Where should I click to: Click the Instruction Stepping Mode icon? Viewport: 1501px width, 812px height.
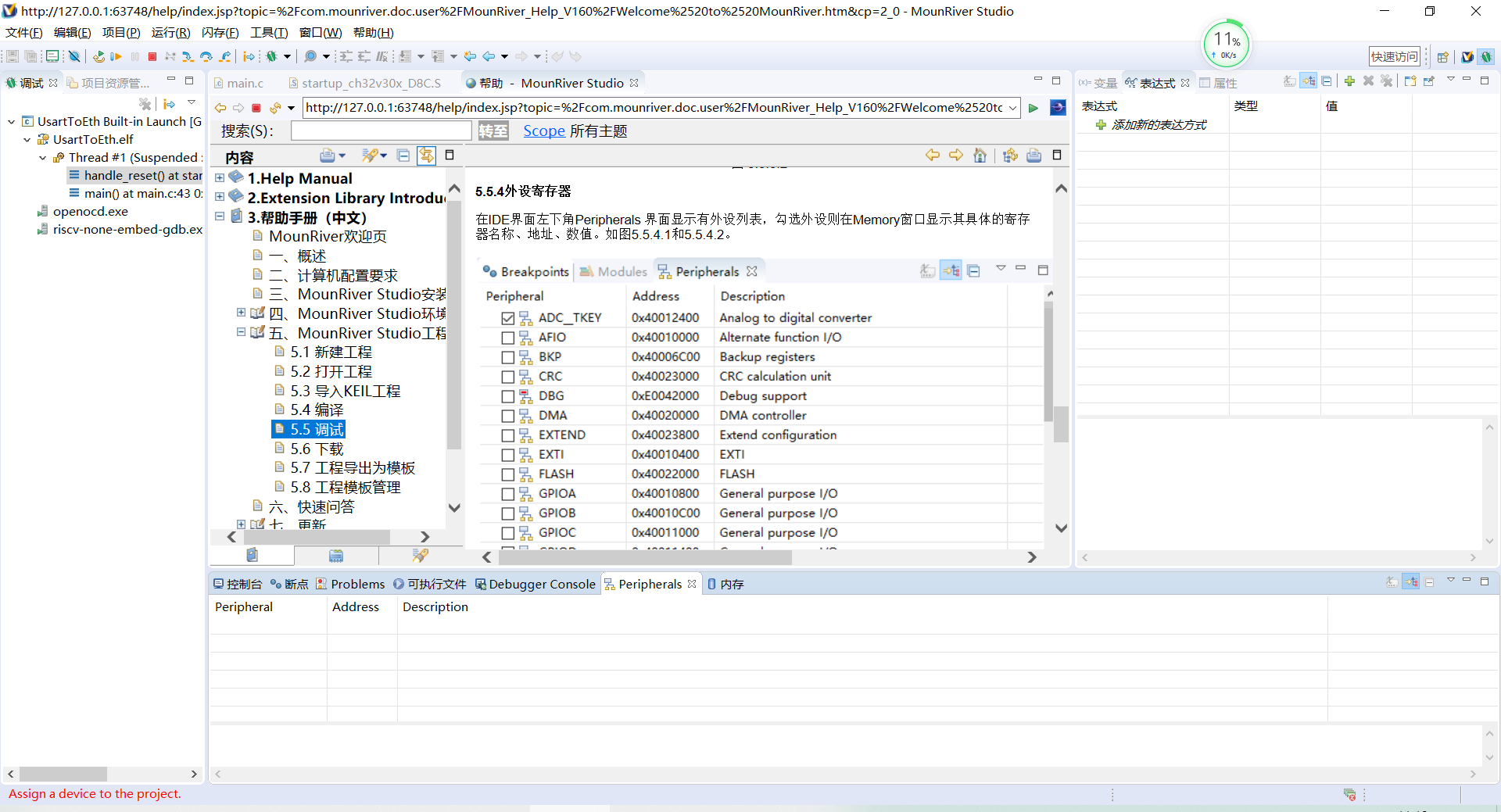(249, 56)
